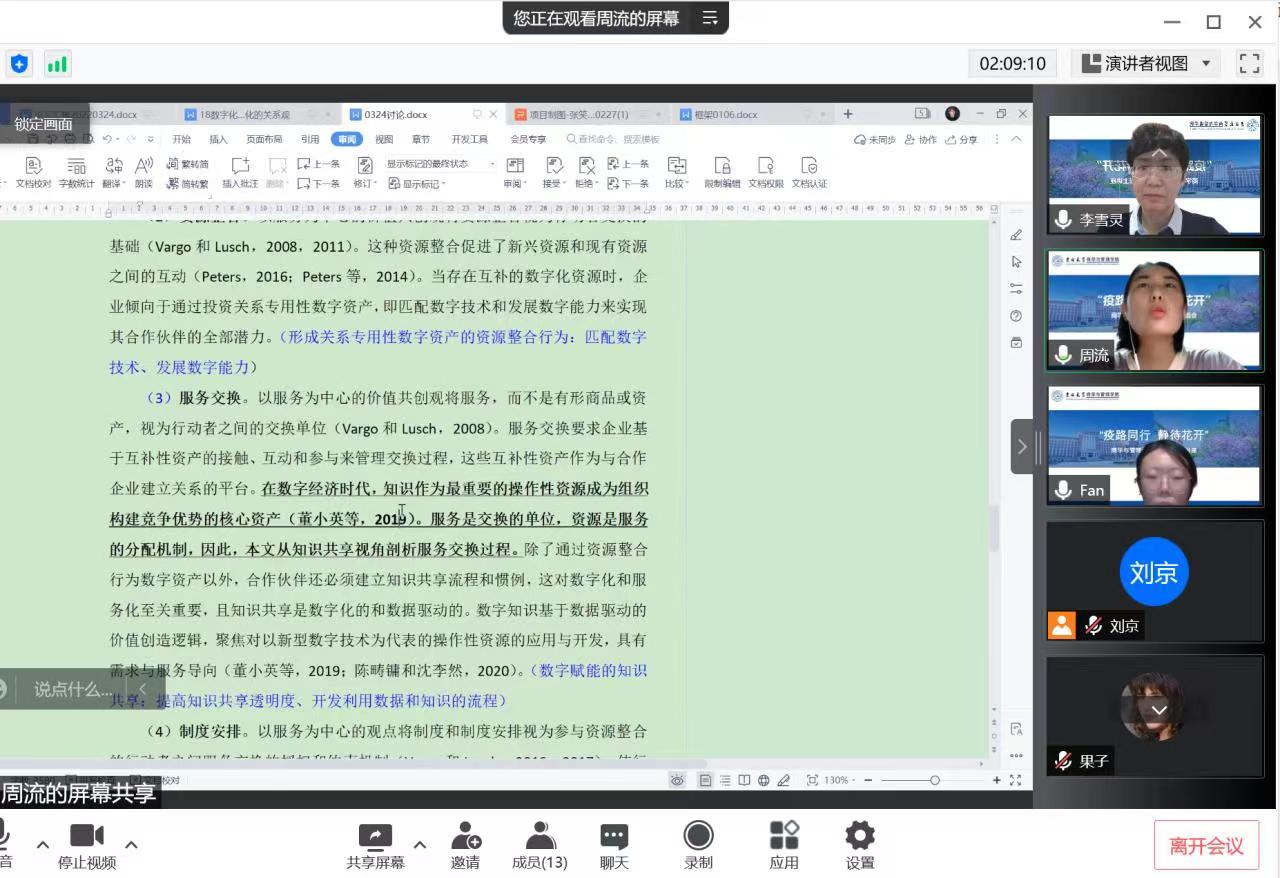Toggle the Stop Video (停止视频) camera
Image resolution: width=1280 pixels, height=878 pixels.
pos(87,837)
